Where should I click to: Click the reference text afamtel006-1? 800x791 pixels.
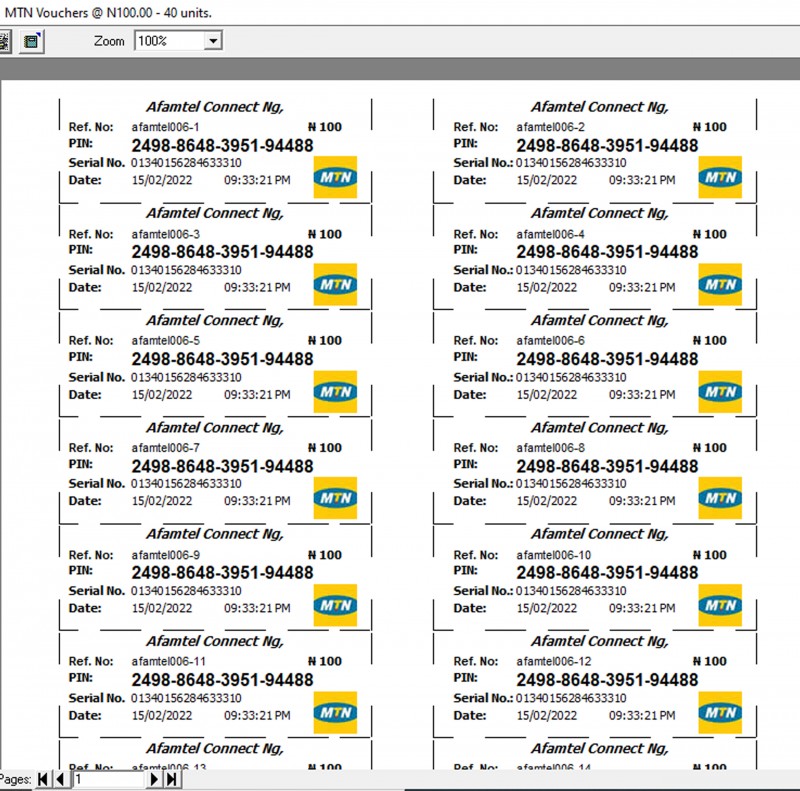(x=165, y=127)
